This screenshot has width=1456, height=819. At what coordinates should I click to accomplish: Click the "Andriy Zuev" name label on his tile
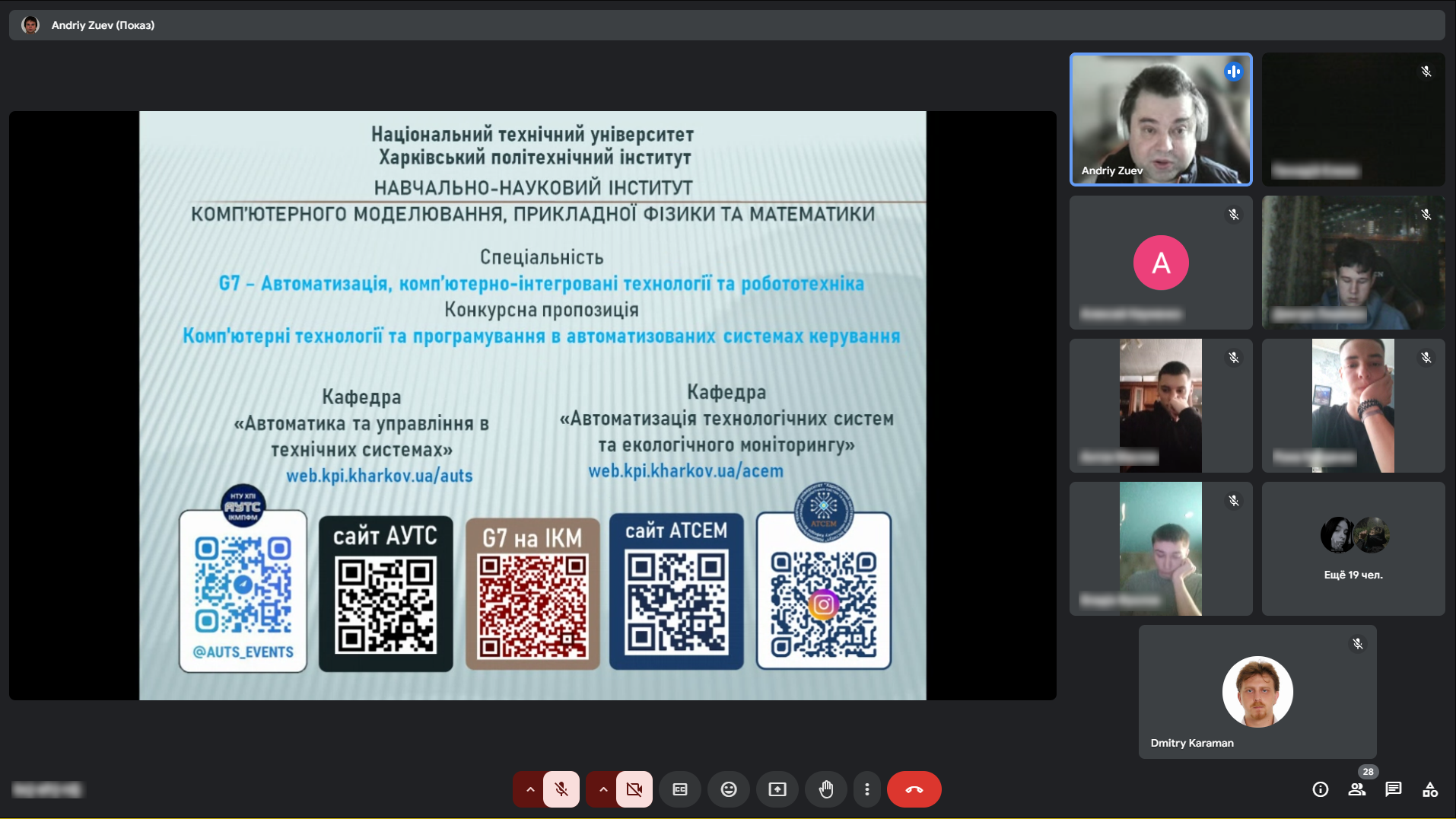(1112, 170)
